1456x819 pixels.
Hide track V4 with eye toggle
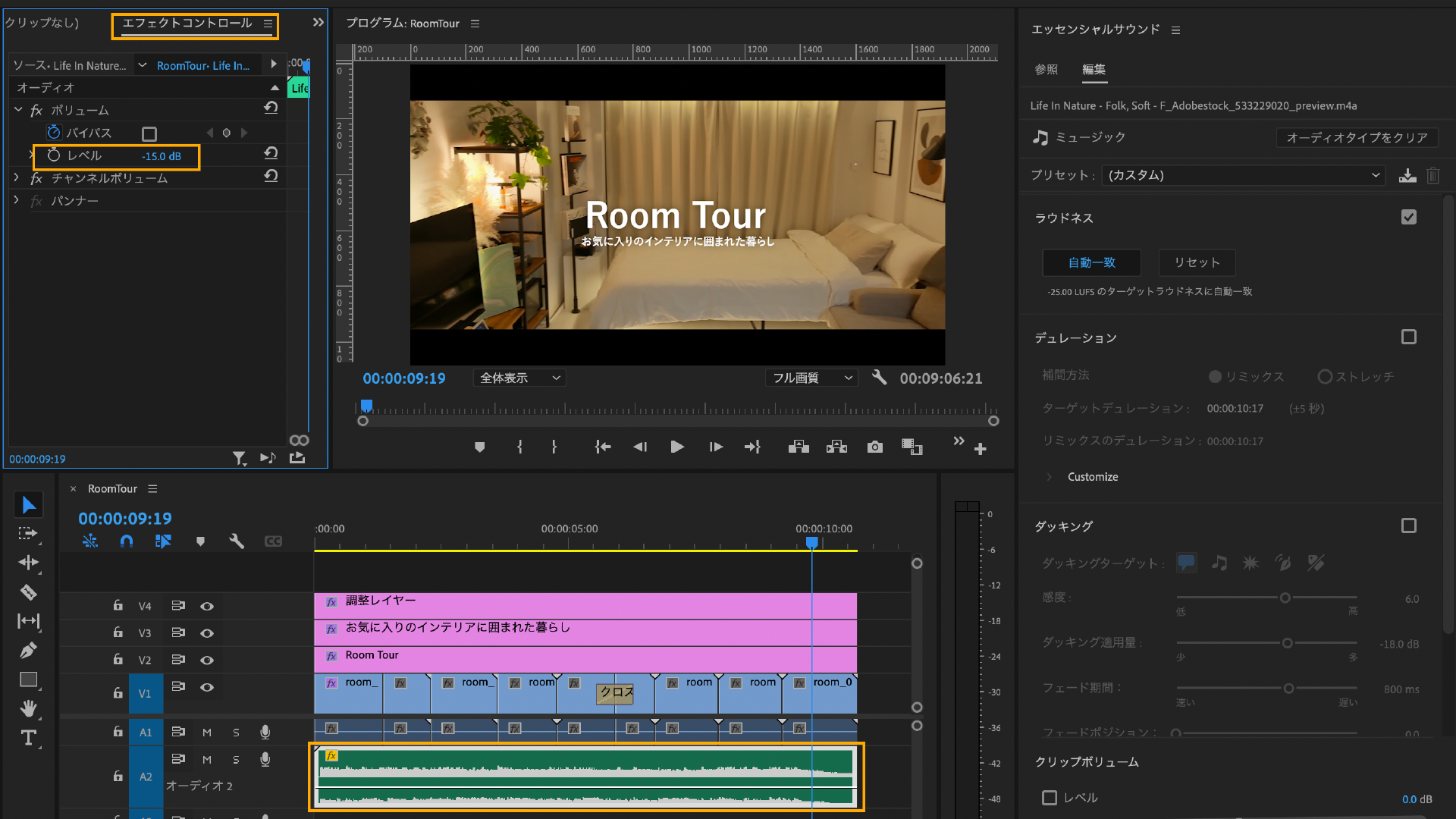click(207, 606)
